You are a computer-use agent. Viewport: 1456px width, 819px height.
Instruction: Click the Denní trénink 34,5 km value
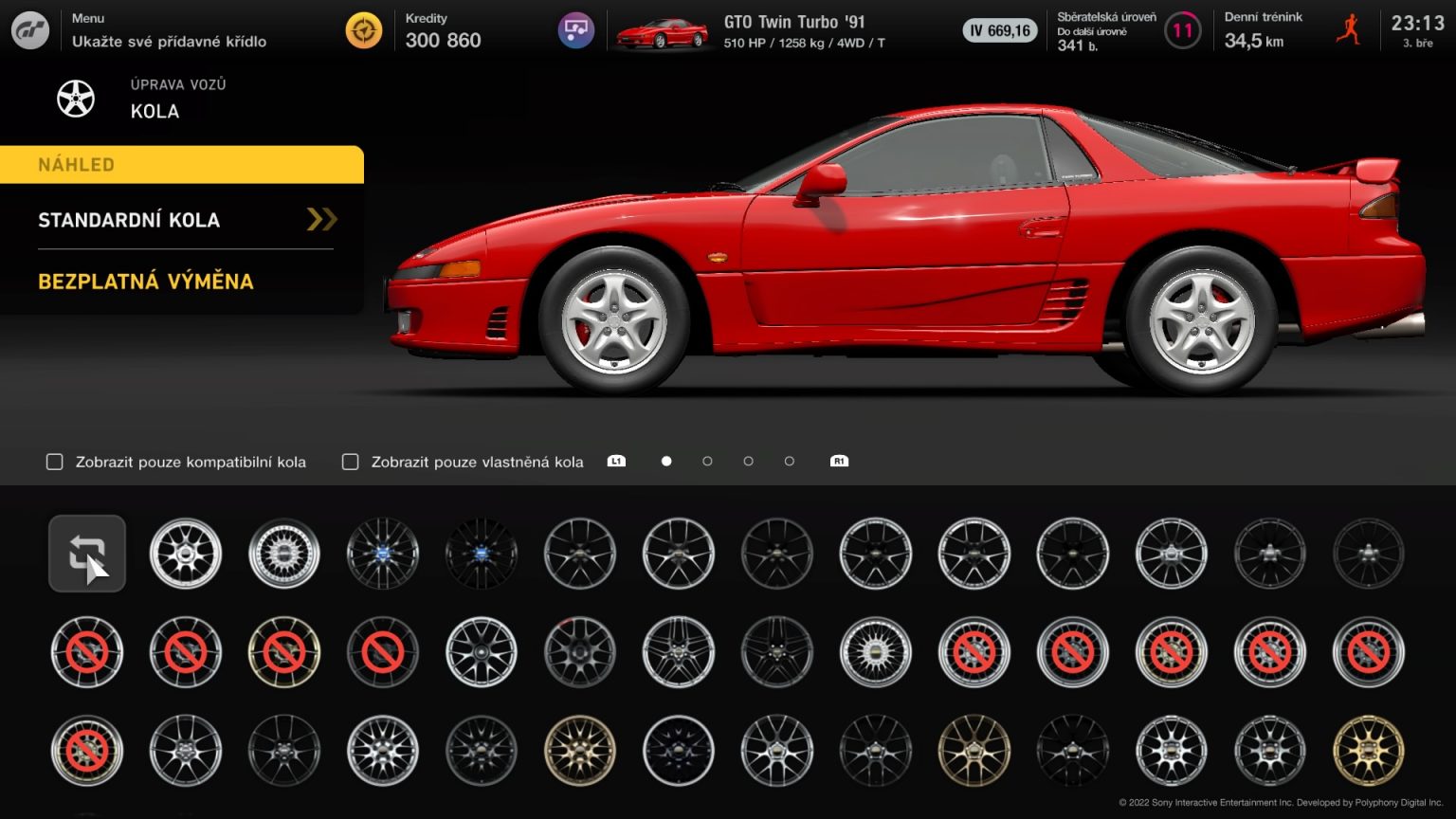(x=1253, y=41)
